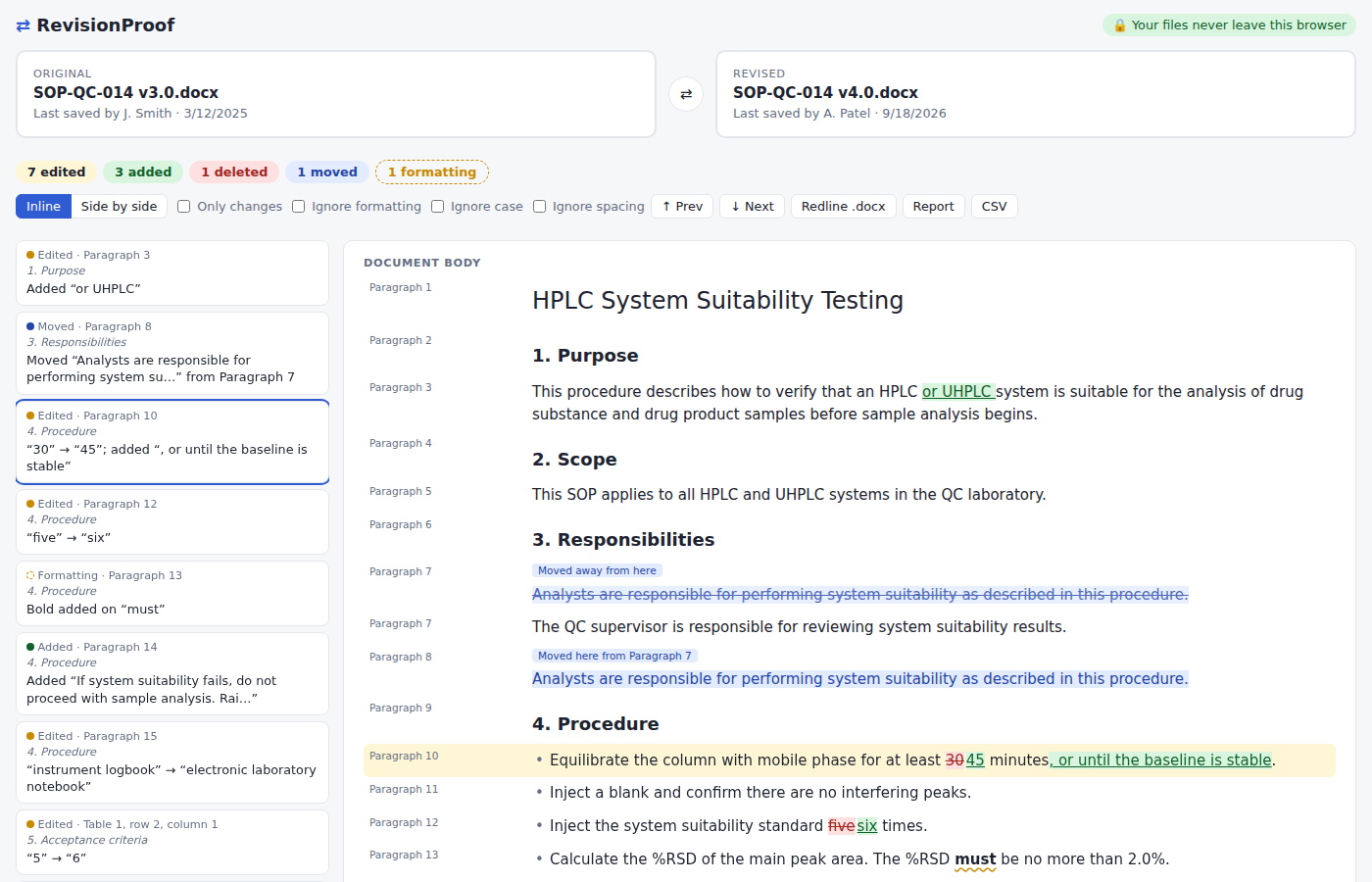The image size is (1372, 882).
Task: Go to previous change with Prev
Action: 682,207
